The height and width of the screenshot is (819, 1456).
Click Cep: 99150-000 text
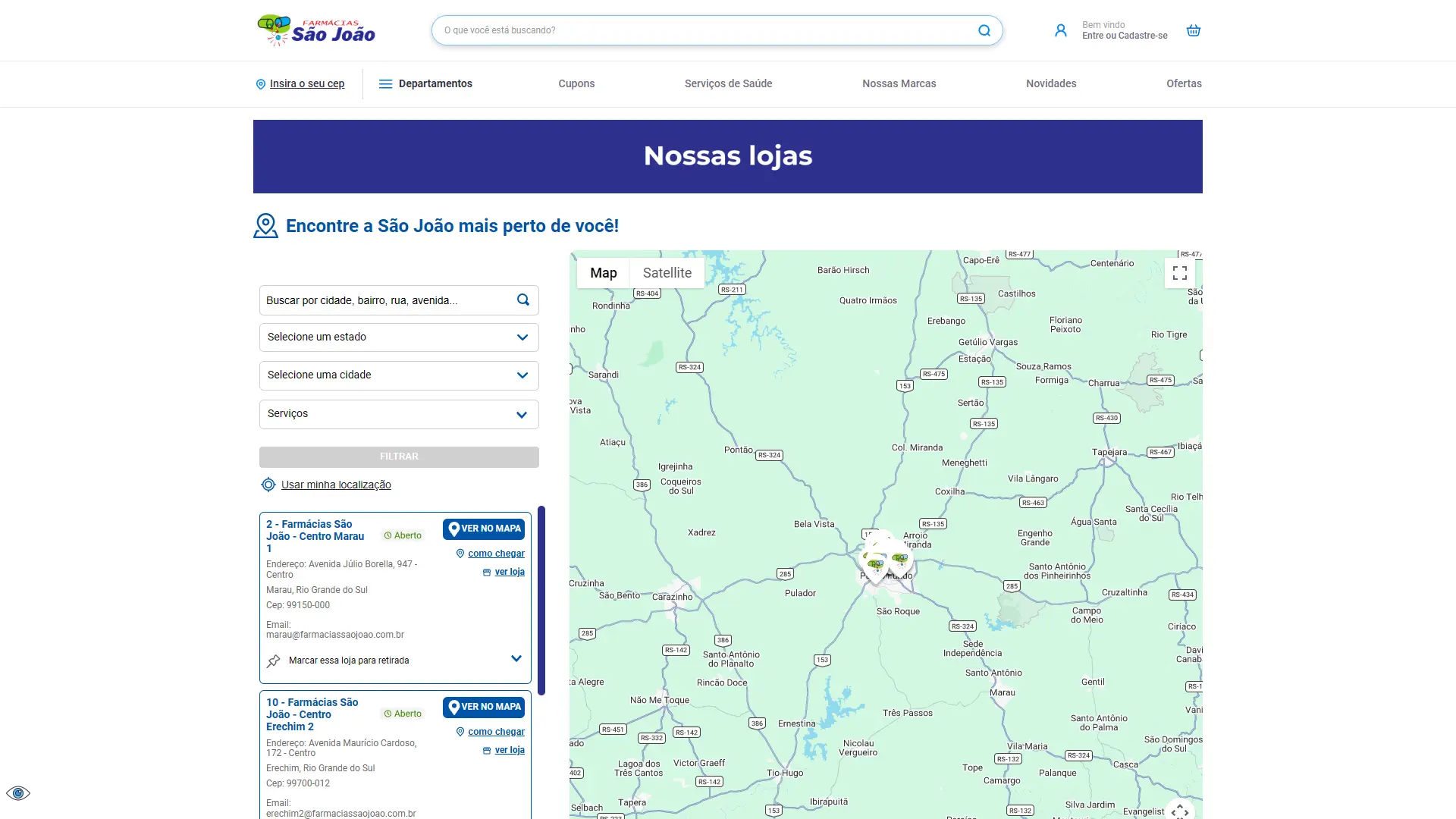298,605
